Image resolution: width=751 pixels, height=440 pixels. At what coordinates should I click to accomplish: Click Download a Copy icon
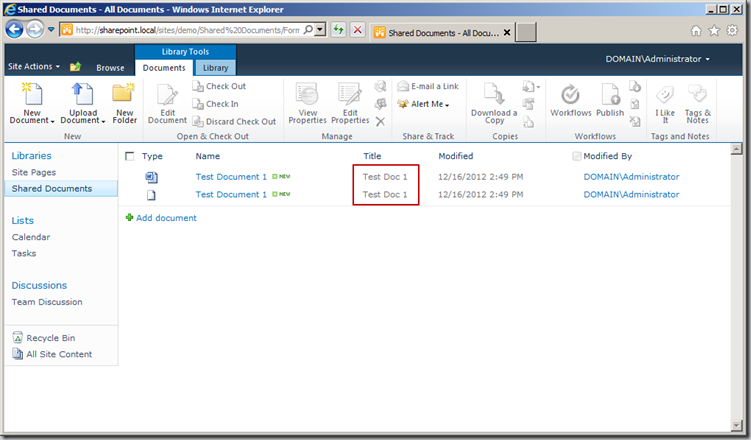[x=494, y=94]
